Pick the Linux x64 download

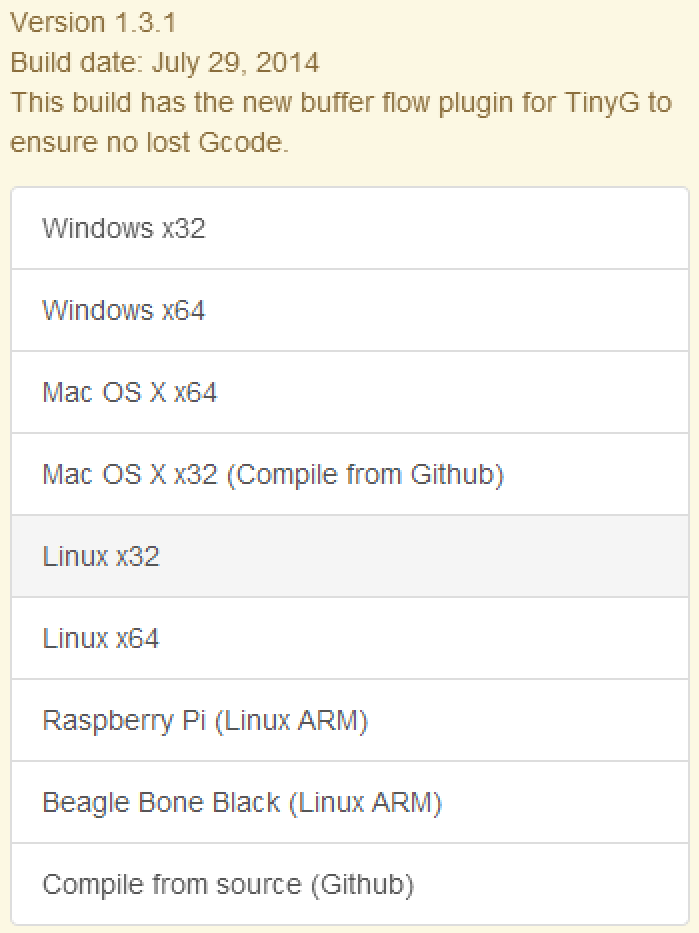pyautogui.click(x=100, y=639)
